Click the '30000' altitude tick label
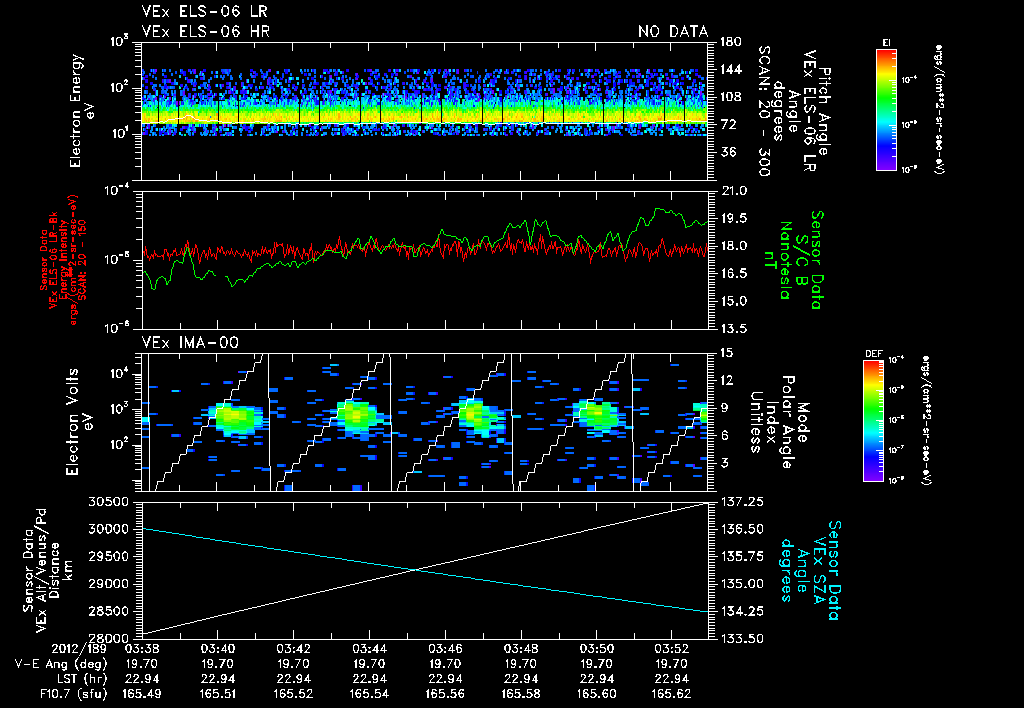Image resolution: width=1024 pixels, height=708 pixels. click(x=108, y=529)
